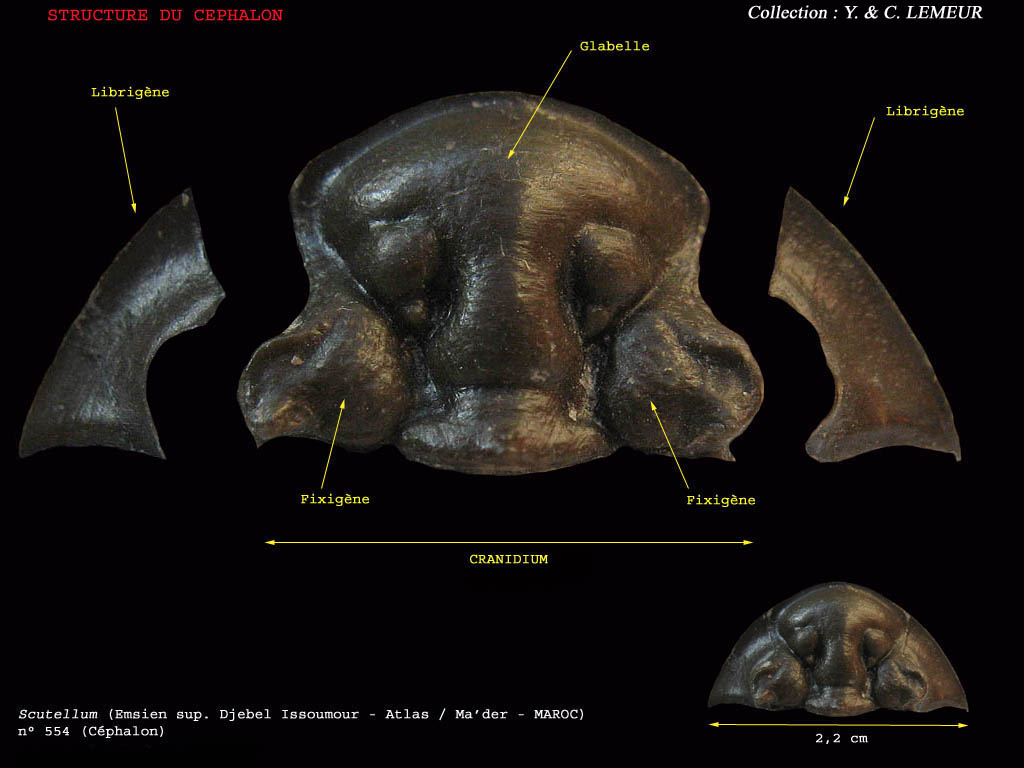Select the left "Fixigène" label
The image size is (1024, 768).
pos(335,499)
